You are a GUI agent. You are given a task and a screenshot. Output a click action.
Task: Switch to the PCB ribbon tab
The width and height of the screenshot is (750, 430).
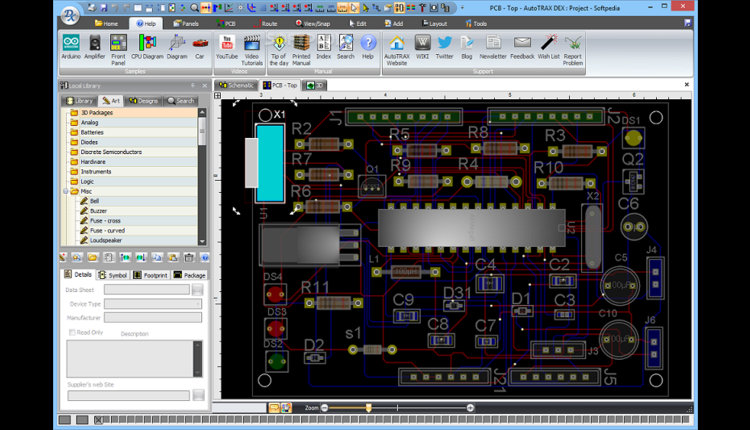tap(226, 23)
